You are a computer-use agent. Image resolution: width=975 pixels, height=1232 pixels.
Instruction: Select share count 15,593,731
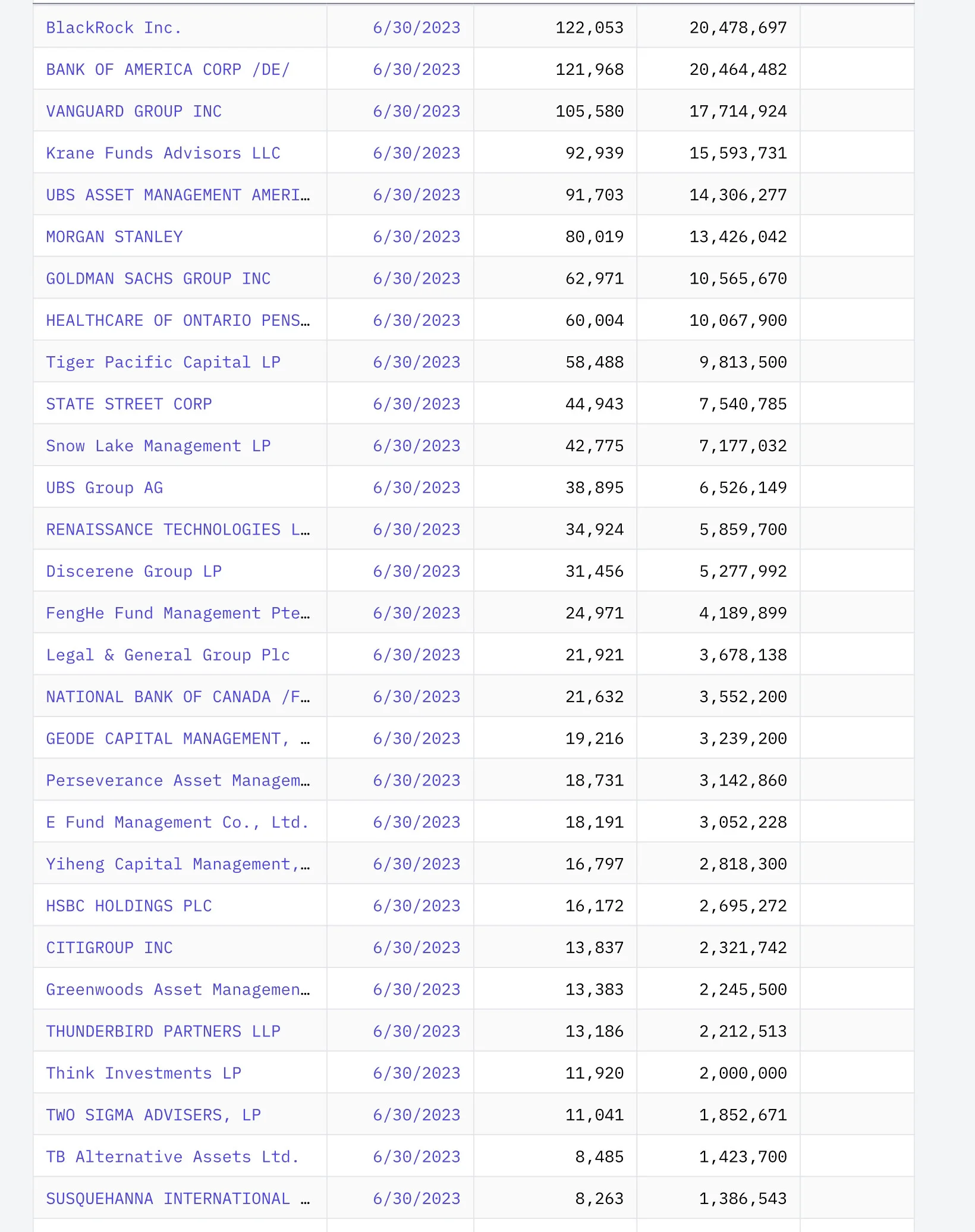pos(738,153)
